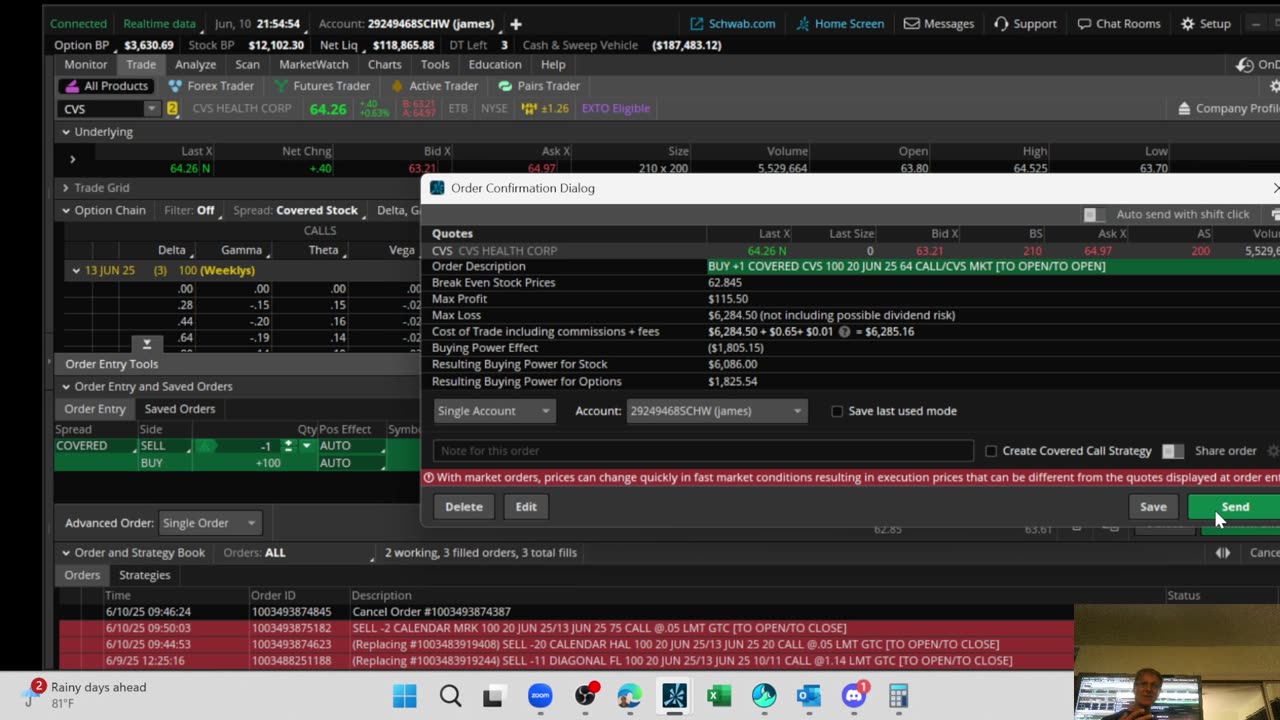This screenshot has width=1280, height=720.
Task: Switch to the Scan tab
Action: [247, 65]
